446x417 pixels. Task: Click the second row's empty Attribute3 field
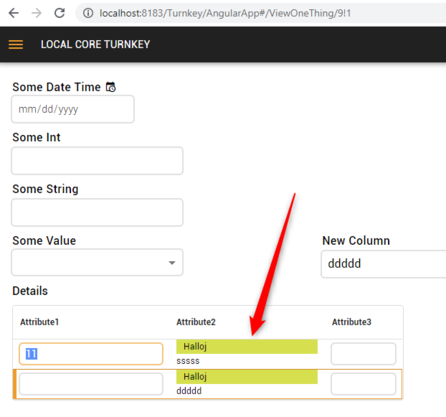click(364, 384)
